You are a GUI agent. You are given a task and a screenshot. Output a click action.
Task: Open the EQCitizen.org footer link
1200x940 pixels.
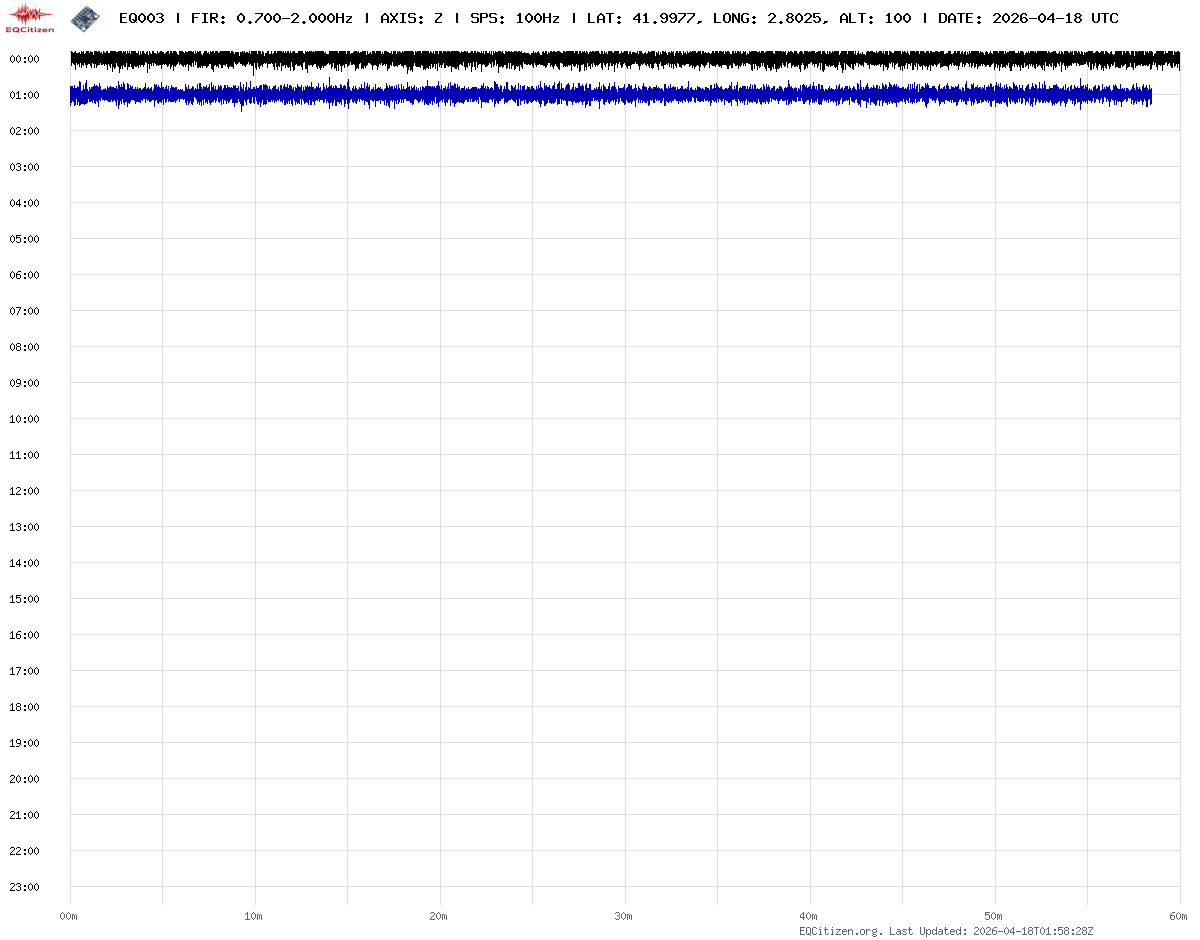[840, 931]
